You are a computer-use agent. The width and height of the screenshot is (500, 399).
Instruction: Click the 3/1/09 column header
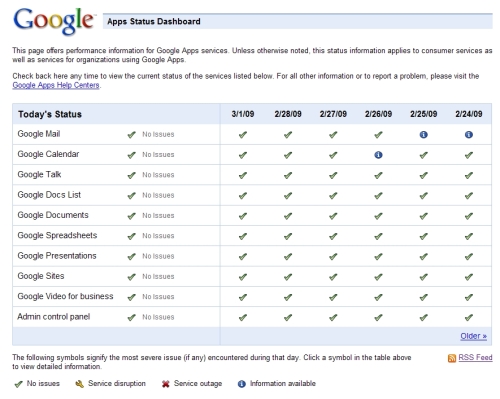coord(243,114)
